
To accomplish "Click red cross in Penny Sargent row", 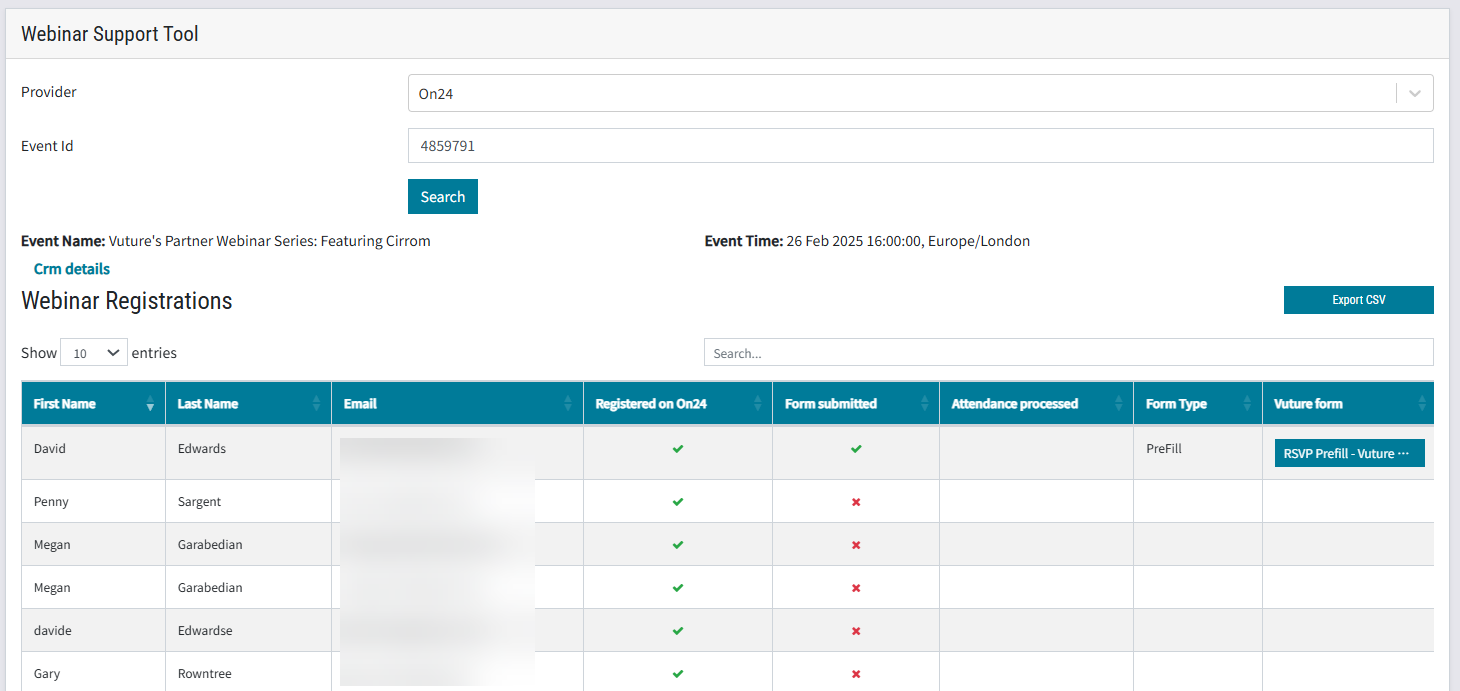I will click(x=856, y=502).
